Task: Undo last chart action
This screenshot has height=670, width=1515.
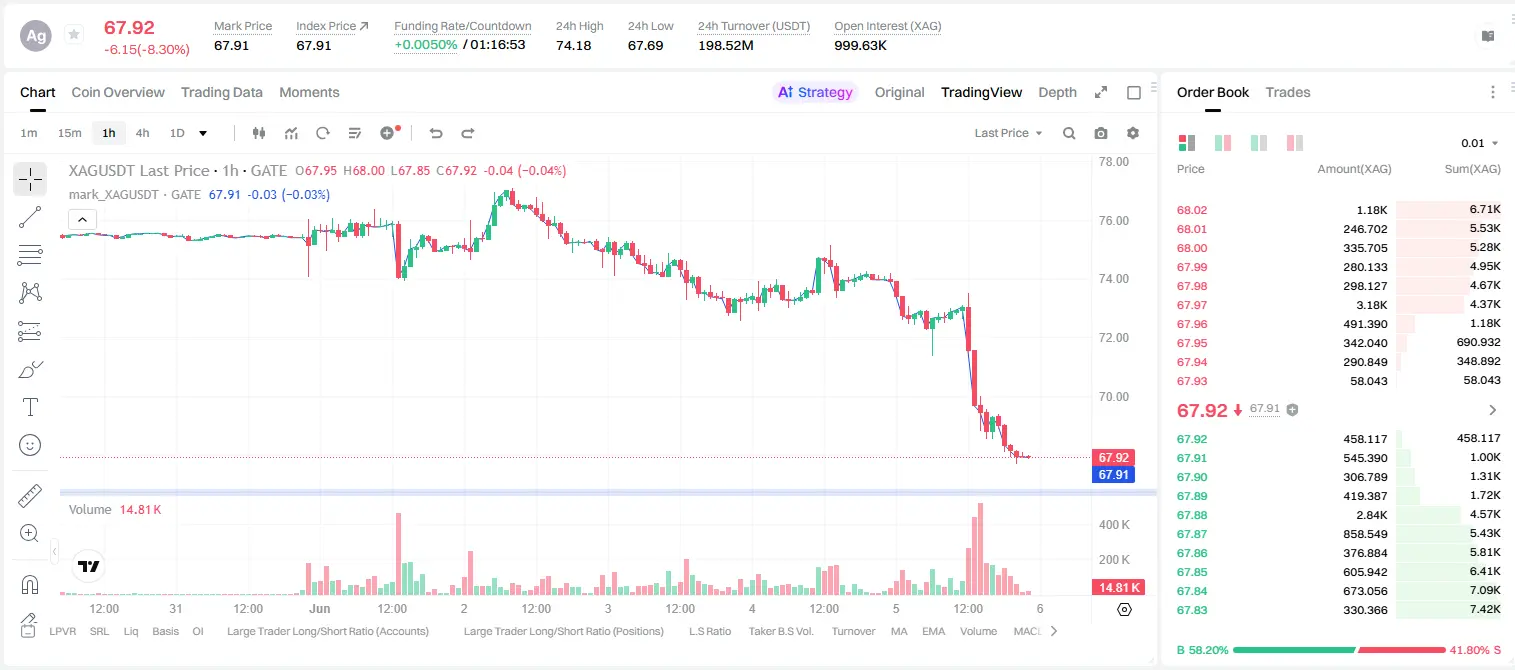Action: pos(435,133)
